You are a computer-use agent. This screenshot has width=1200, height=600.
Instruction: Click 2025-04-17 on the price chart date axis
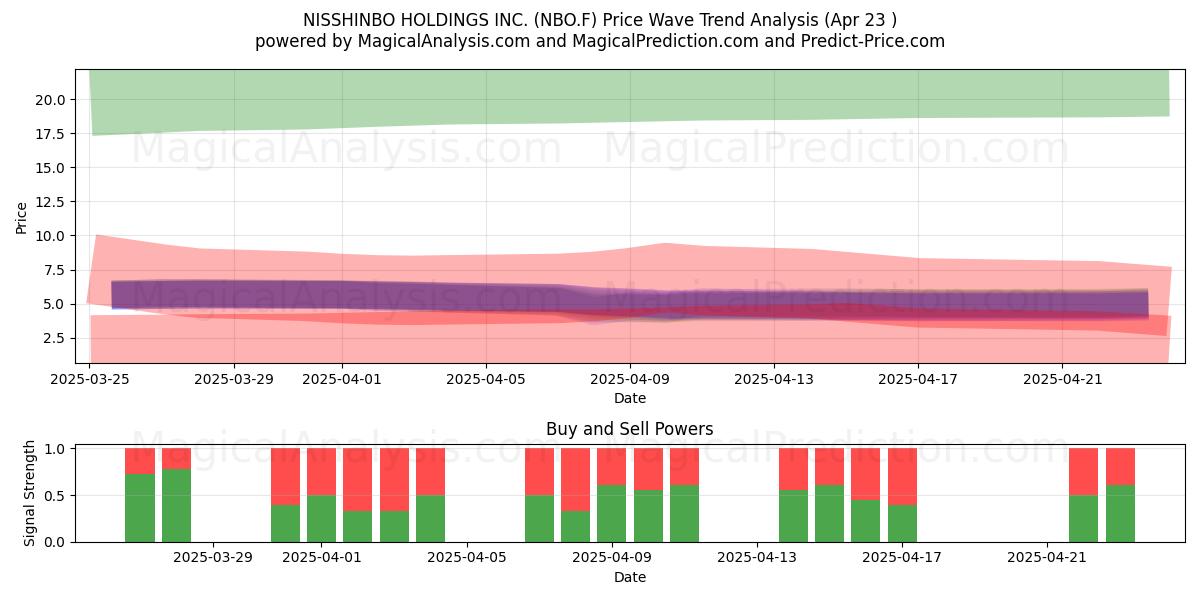point(918,380)
